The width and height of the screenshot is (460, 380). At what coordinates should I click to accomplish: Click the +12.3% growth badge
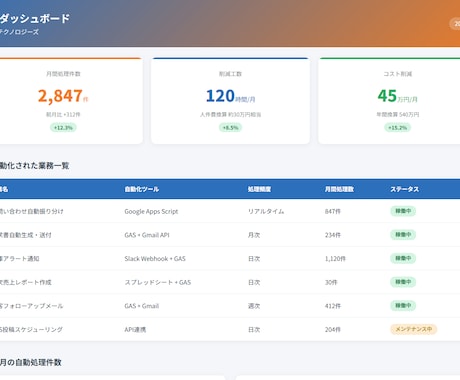click(x=63, y=128)
